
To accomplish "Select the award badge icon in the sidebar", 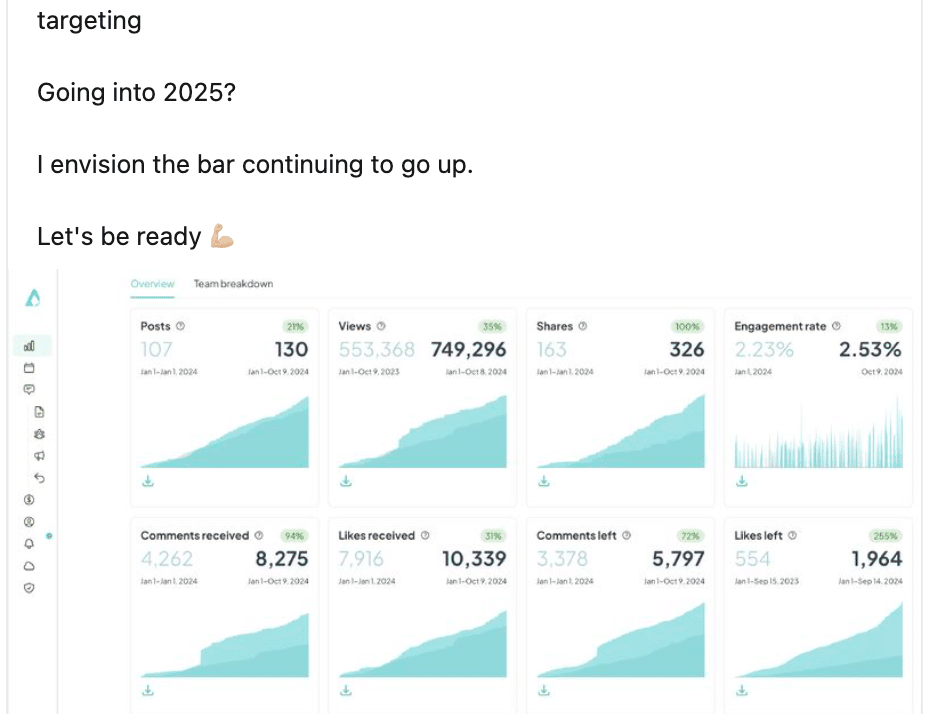I will (41, 434).
